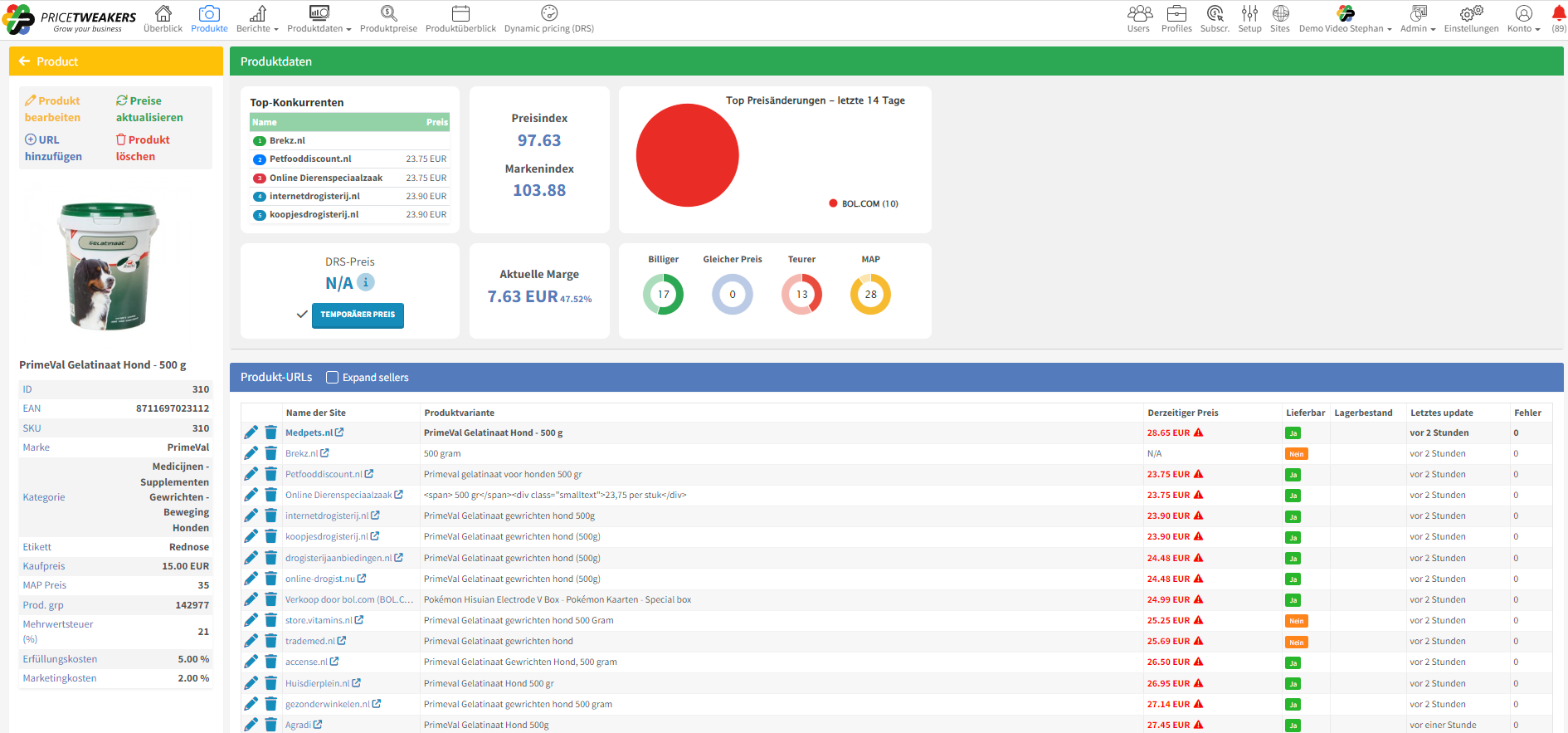The image size is (1568, 733).
Task: Click Verkoop door bol.com site link
Action: 349,599
